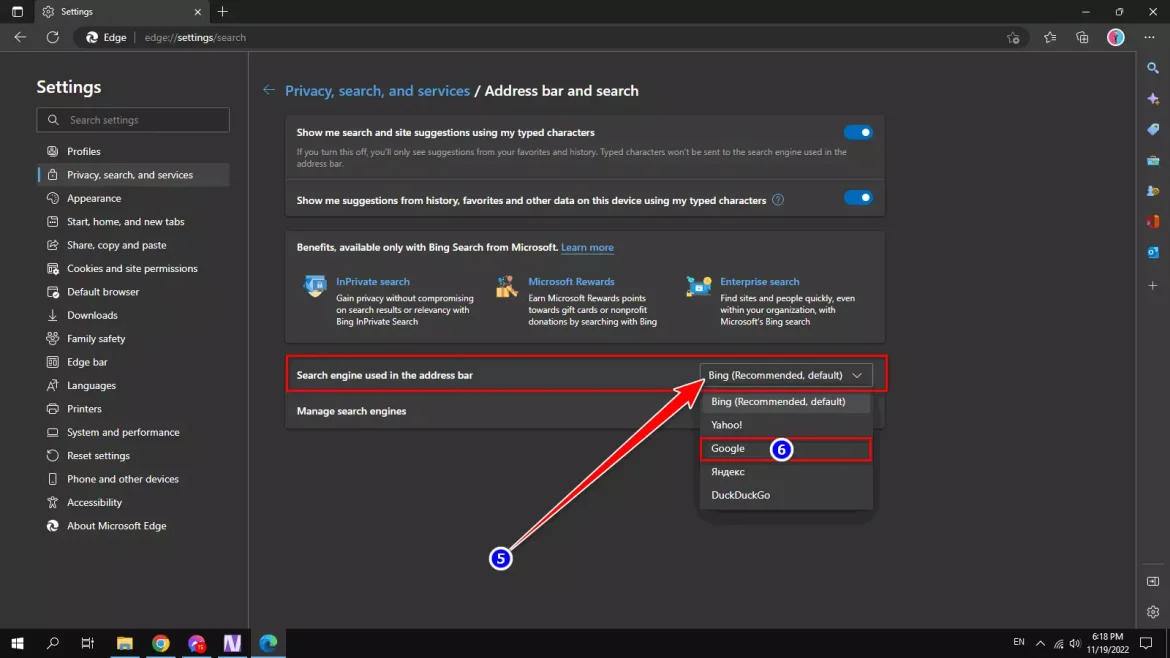The height and width of the screenshot is (658, 1170).
Task: Open the InPrivate search link
Action: pyautogui.click(x=372, y=281)
